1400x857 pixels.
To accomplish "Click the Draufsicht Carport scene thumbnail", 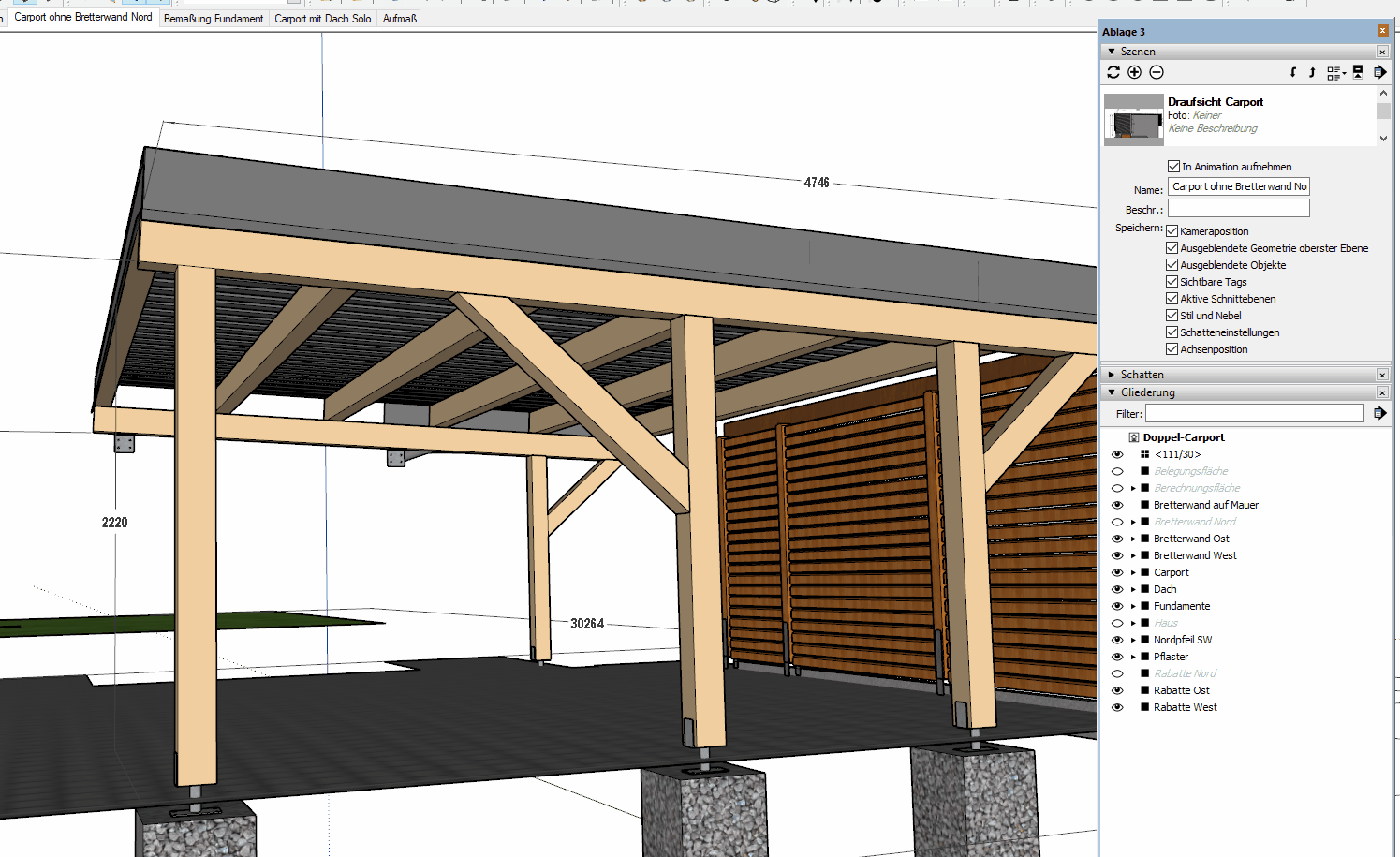I will point(1133,119).
